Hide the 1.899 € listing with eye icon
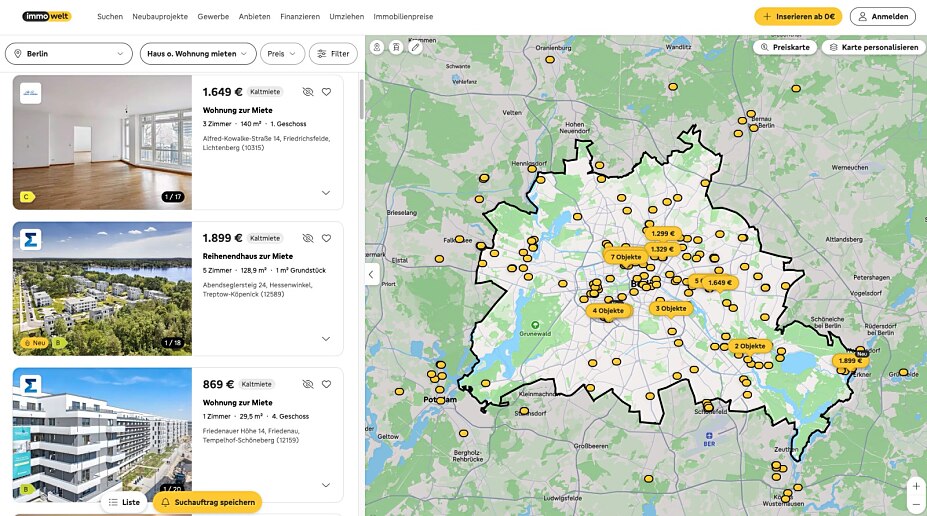 tap(307, 238)
